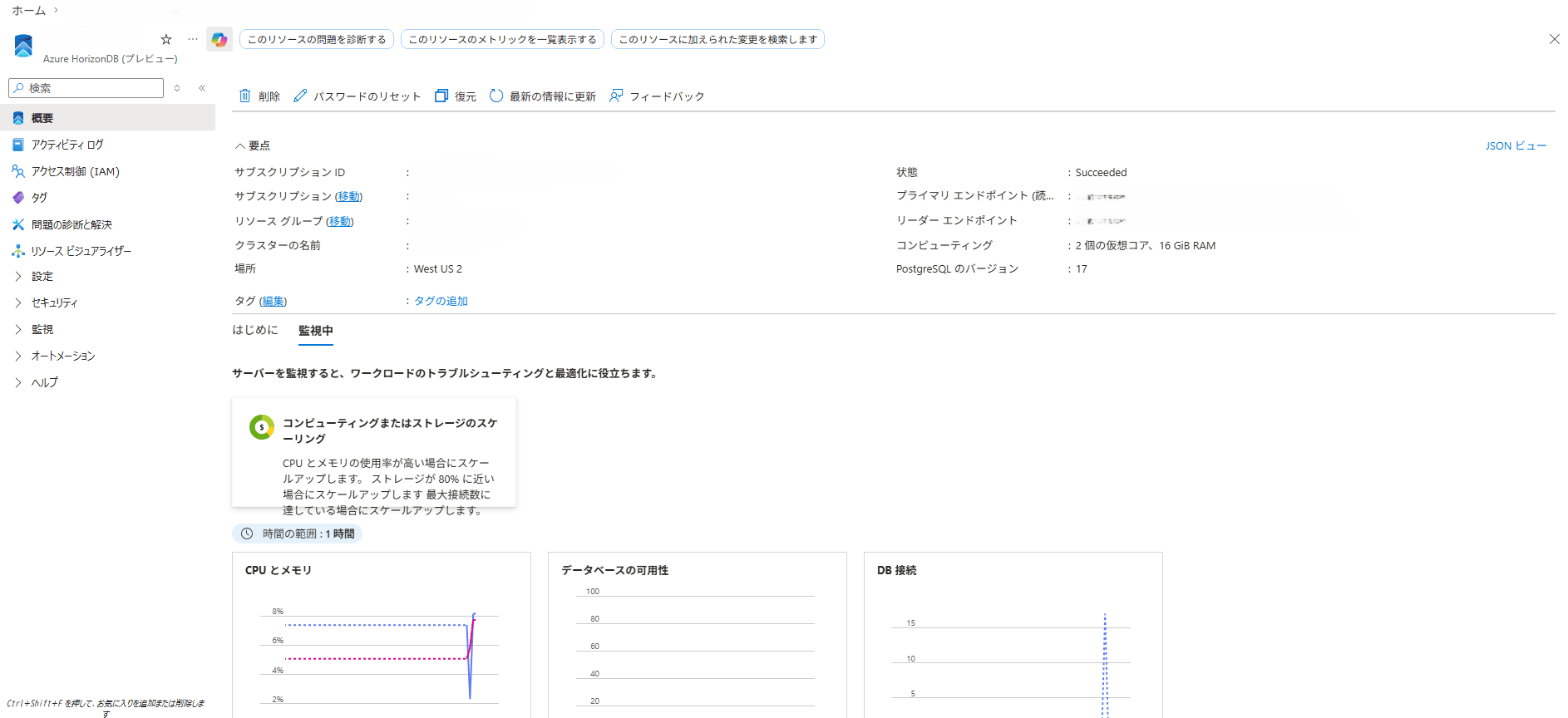This screenshot has width=1568, height=718.
Task: Click the フィードバック person icon
Action: 616,96
